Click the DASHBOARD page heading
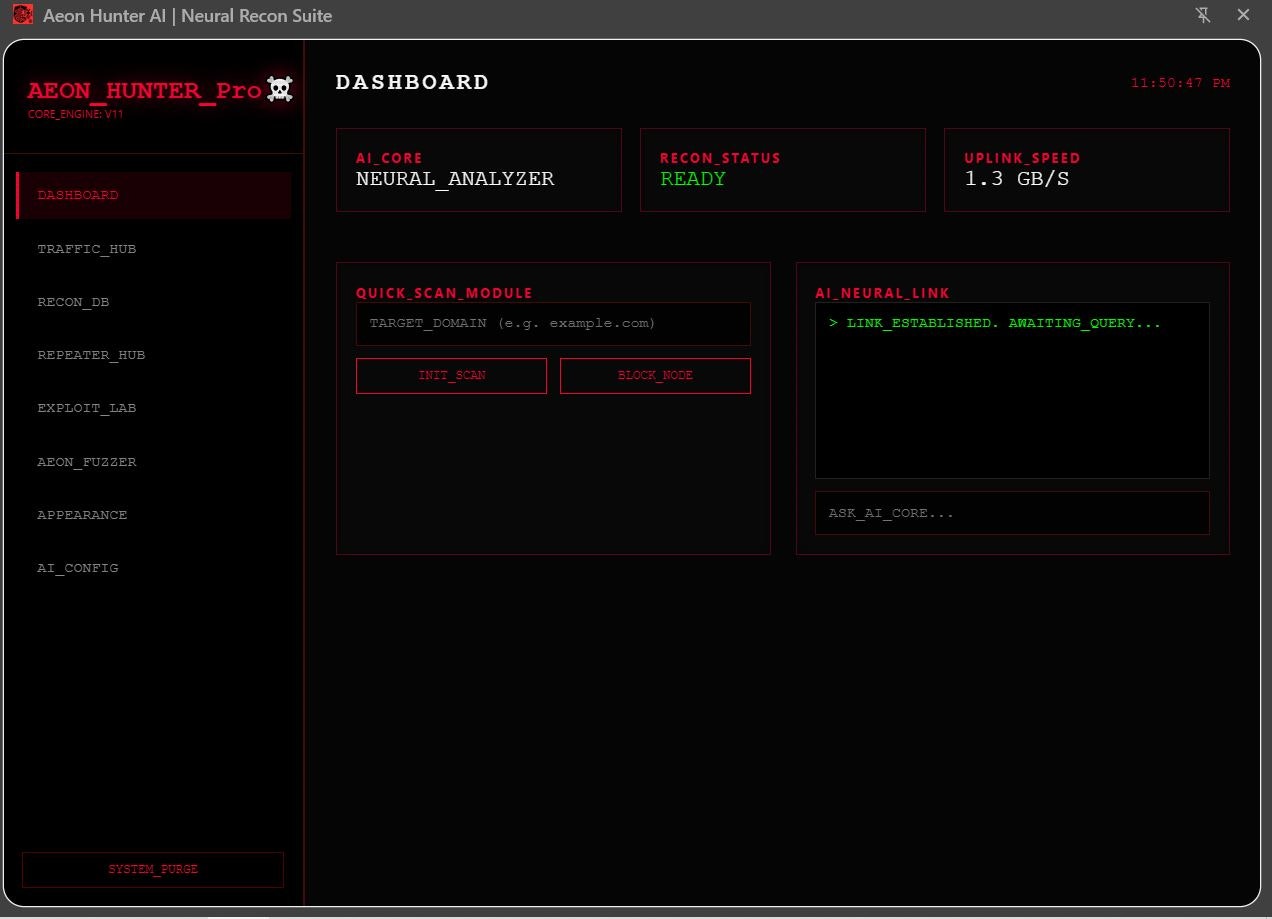 coord(412,82)
